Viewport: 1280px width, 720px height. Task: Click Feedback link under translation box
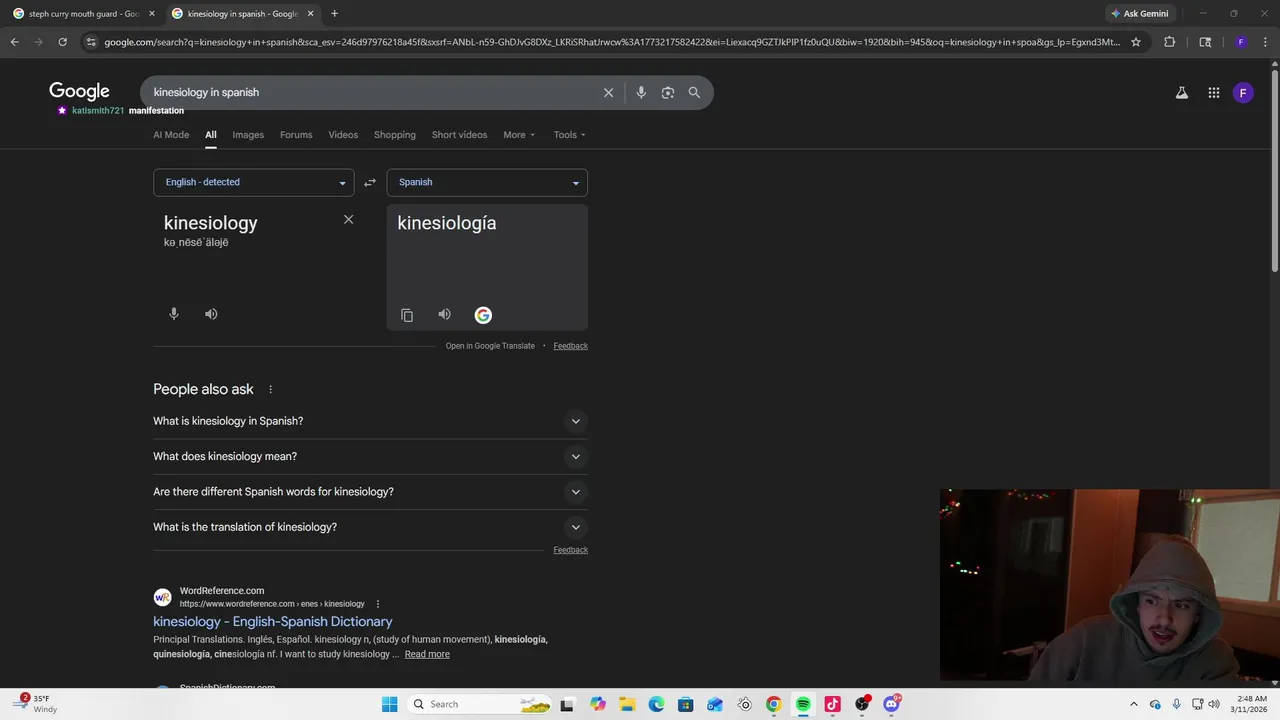[x=570, y=346]
